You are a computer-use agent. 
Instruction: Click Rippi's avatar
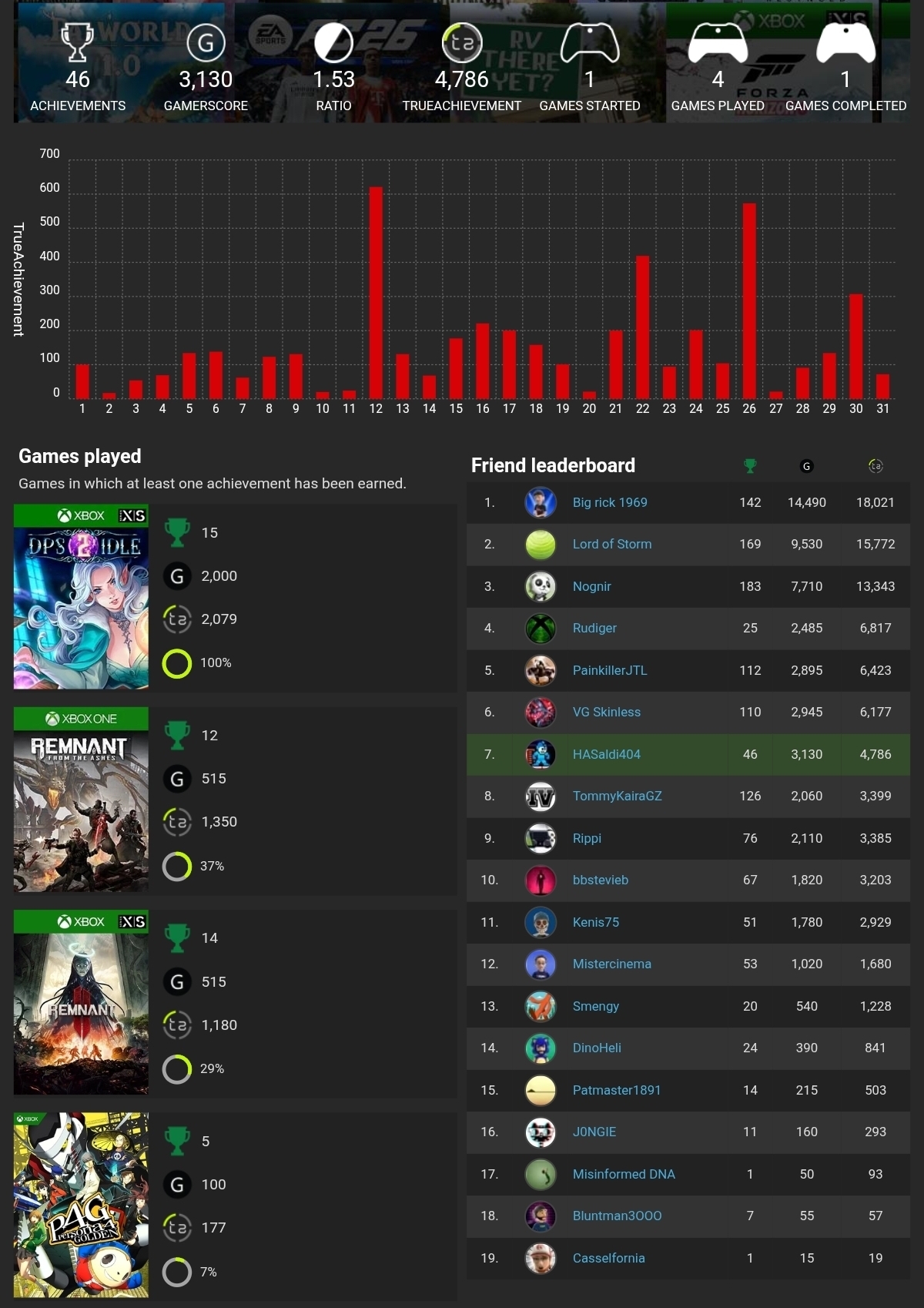pos(541,838)
